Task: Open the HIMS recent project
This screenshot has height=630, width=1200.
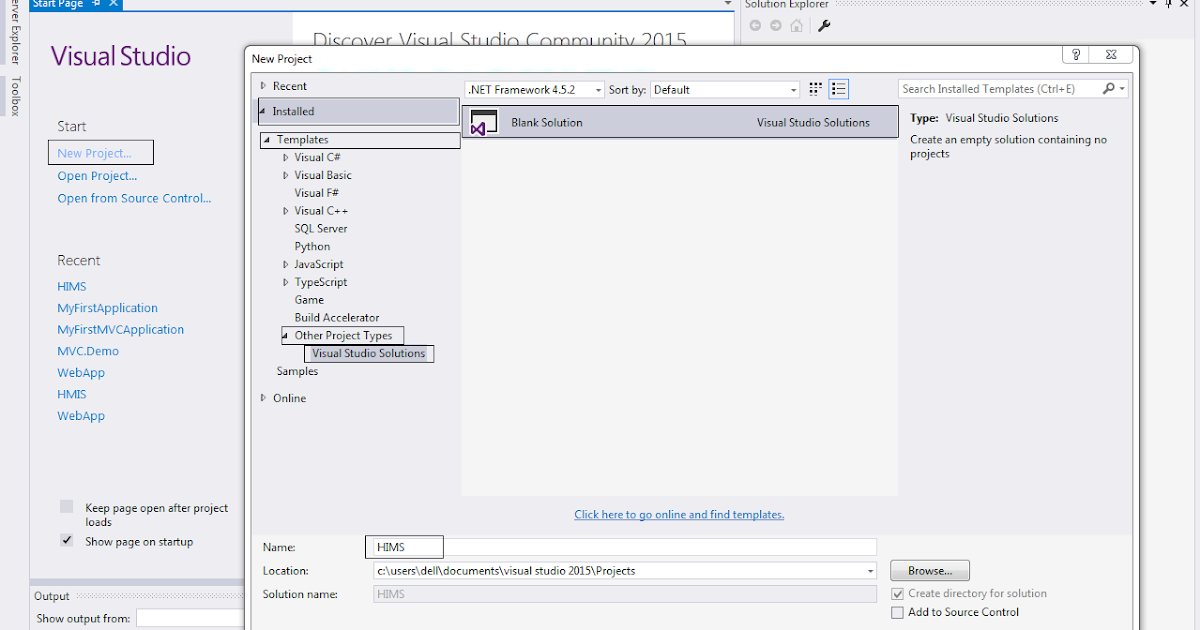Action: click(x=71, y=286)
